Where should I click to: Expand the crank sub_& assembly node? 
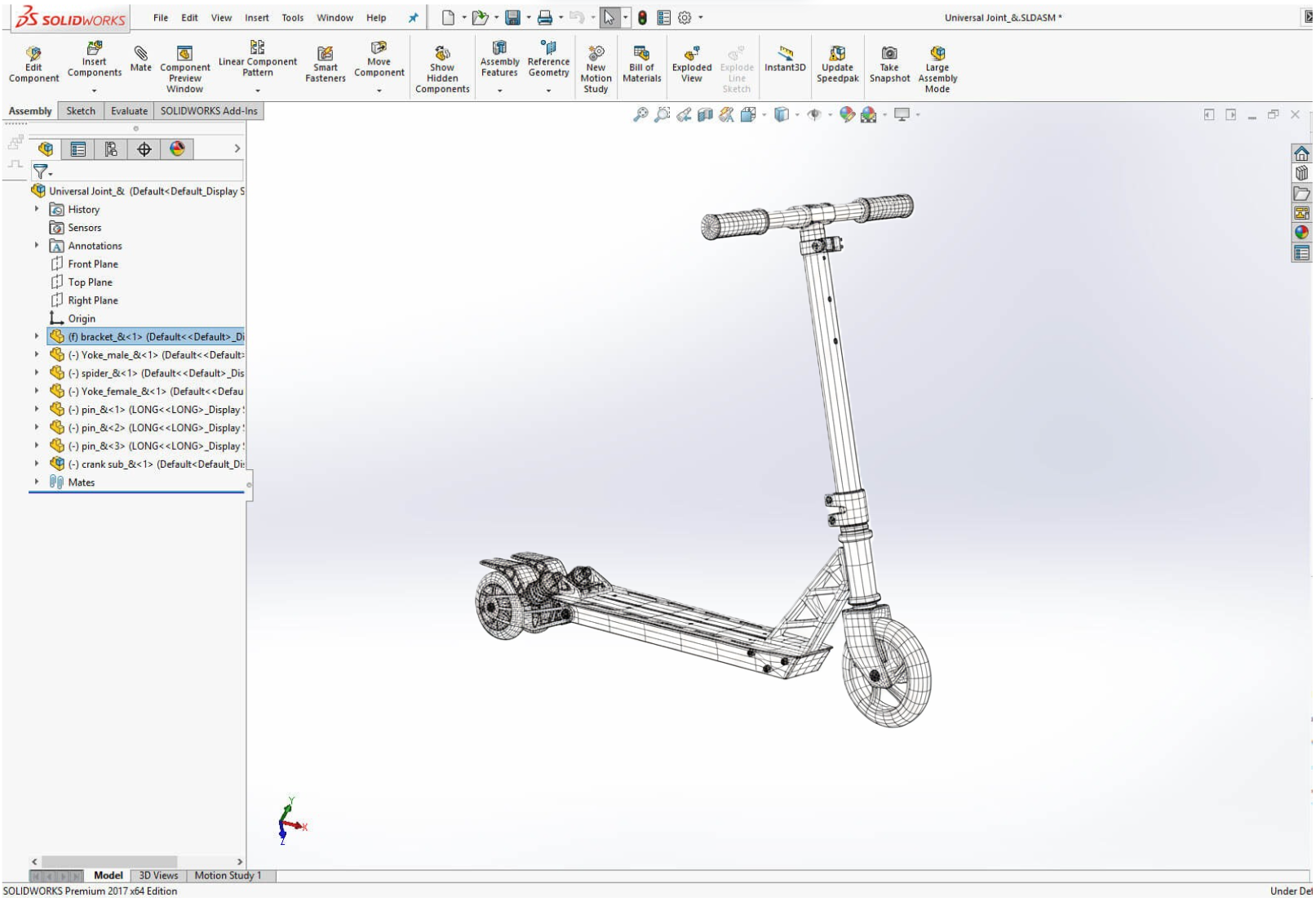(x=37, y=464)
